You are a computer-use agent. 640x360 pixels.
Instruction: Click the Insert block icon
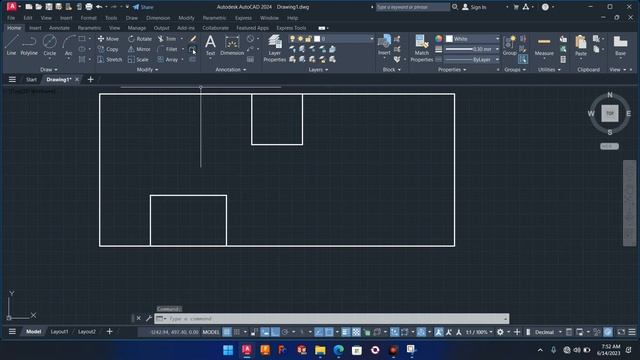[x=384, y=45]
